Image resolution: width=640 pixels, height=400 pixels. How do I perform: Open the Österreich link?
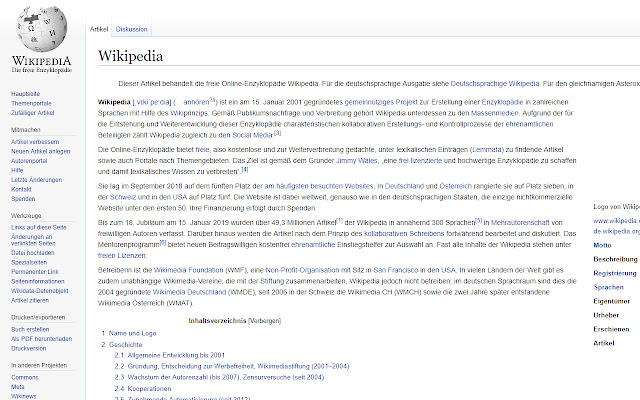click(x=456, y=186)
